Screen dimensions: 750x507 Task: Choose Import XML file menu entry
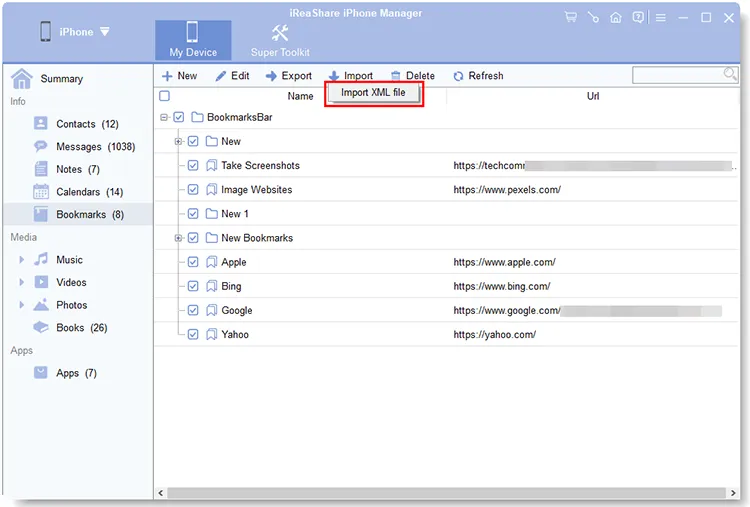(373, 92)
